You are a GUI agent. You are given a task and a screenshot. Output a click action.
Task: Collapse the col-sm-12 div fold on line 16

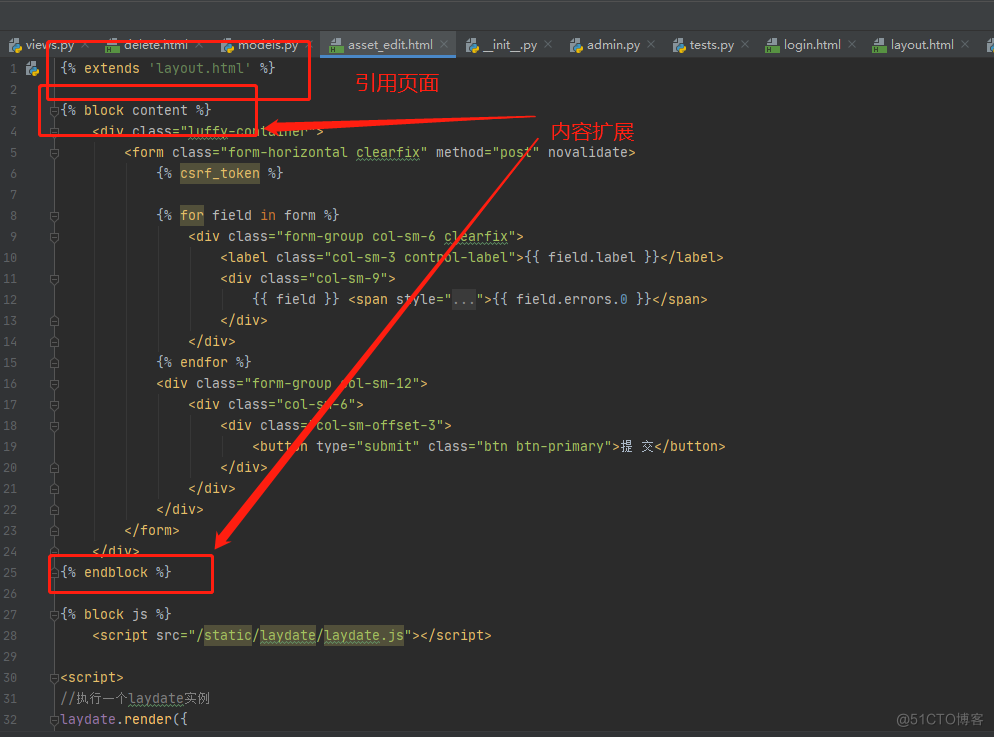click(x=55, y=384)
